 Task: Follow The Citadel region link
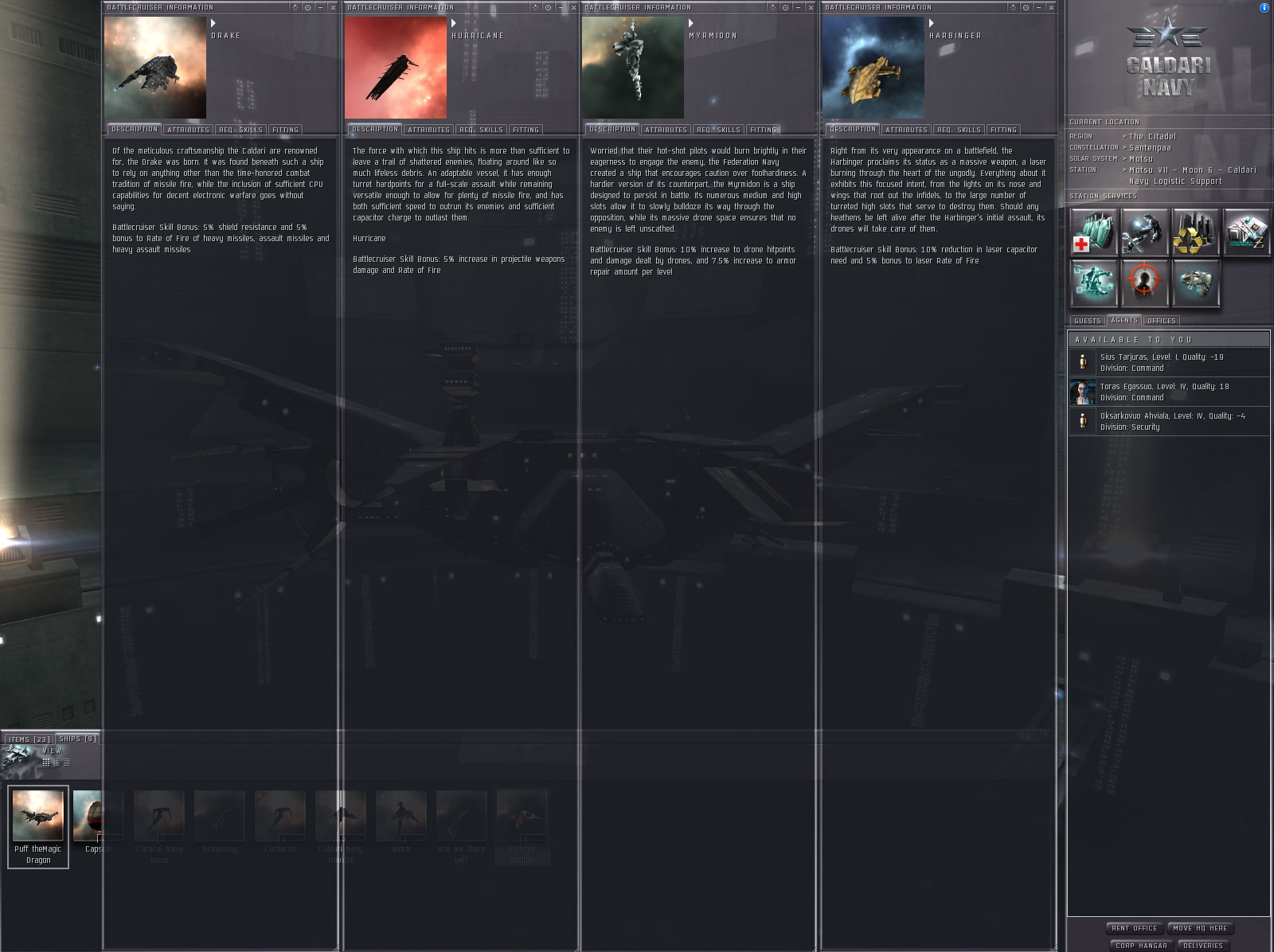coord(1152,136)
